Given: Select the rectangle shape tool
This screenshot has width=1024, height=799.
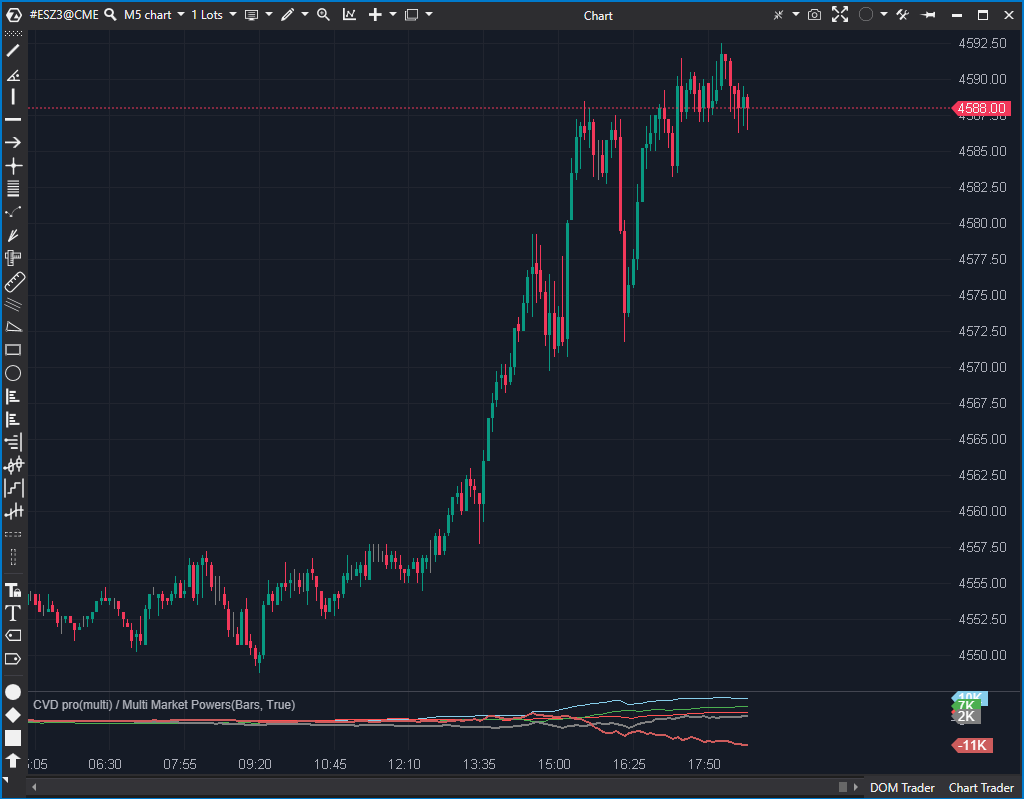Looking at the screenshot, I should tap(13, 350).
